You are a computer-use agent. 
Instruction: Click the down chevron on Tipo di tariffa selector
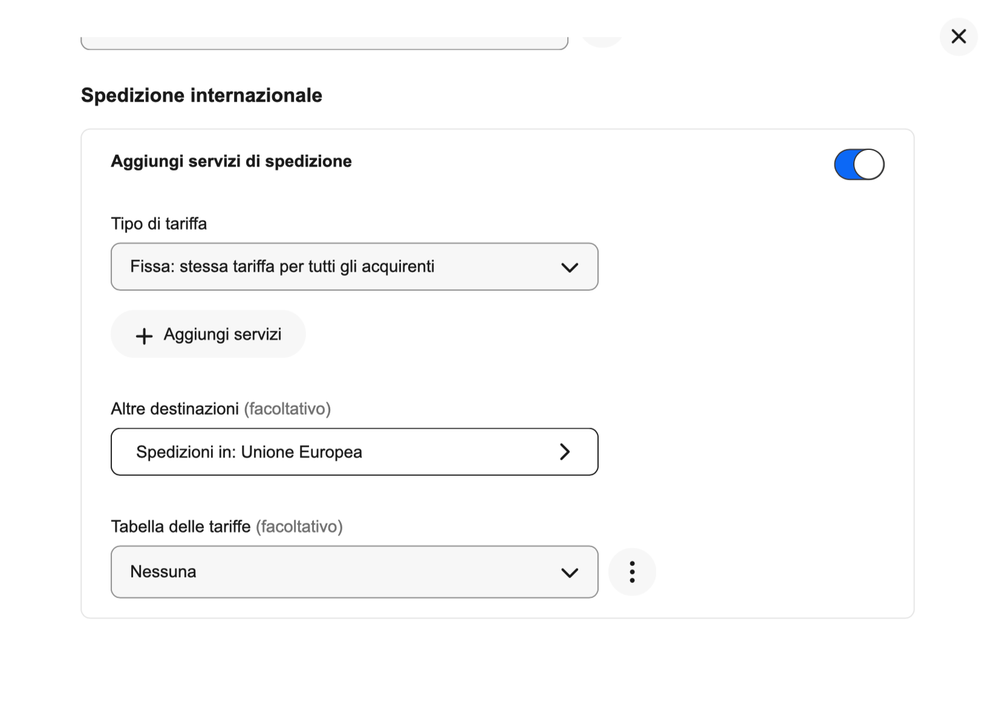click(570, 267)
